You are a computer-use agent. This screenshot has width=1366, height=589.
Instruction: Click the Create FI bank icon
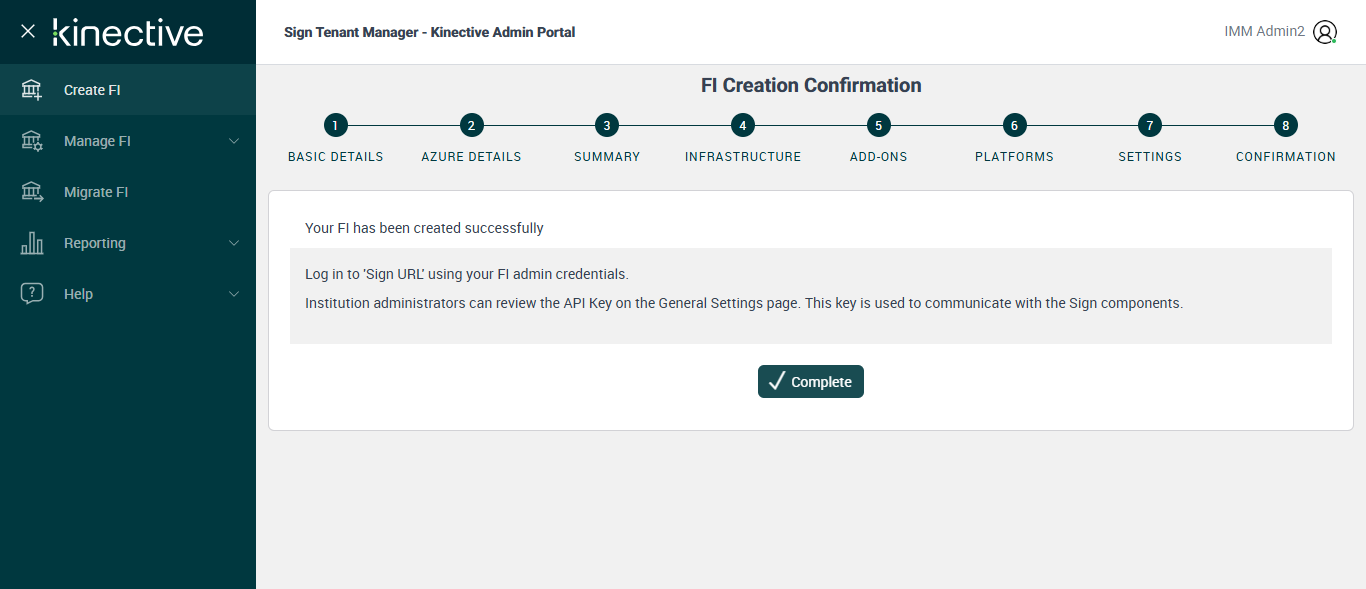[x=32, y=90]
